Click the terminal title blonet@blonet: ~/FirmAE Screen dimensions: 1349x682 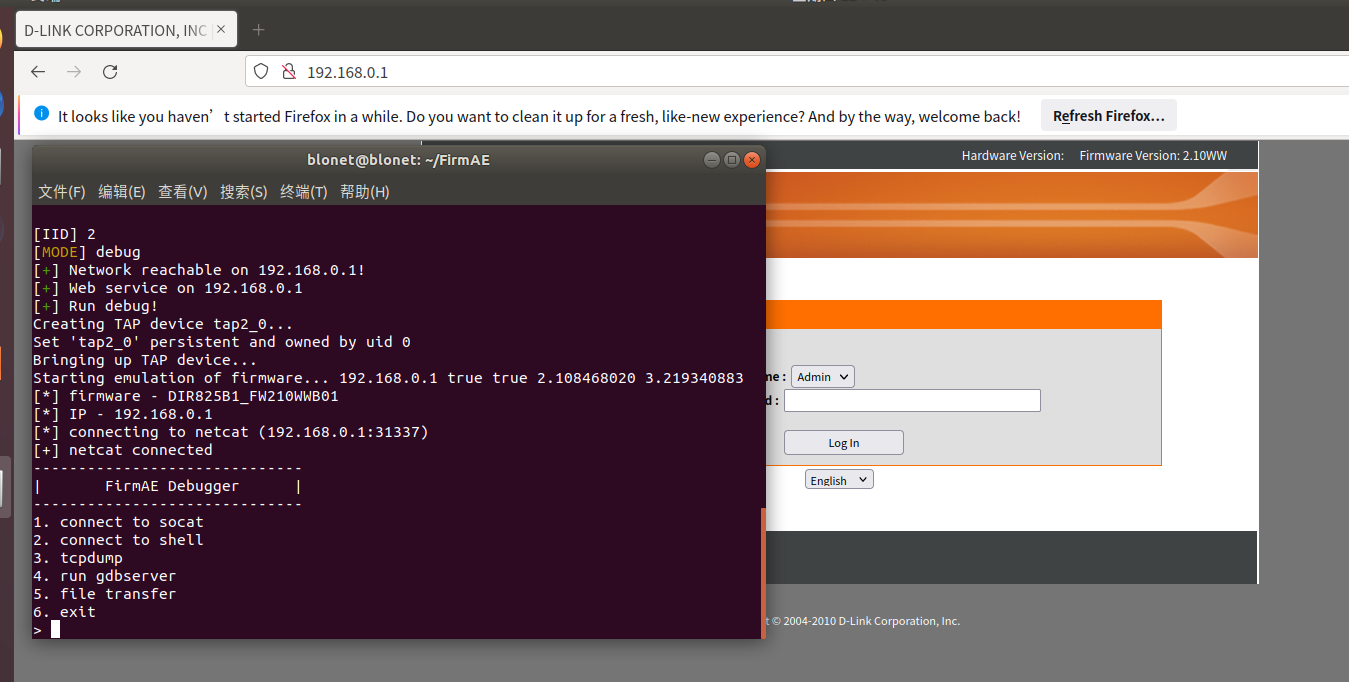(x=398, y=160)
